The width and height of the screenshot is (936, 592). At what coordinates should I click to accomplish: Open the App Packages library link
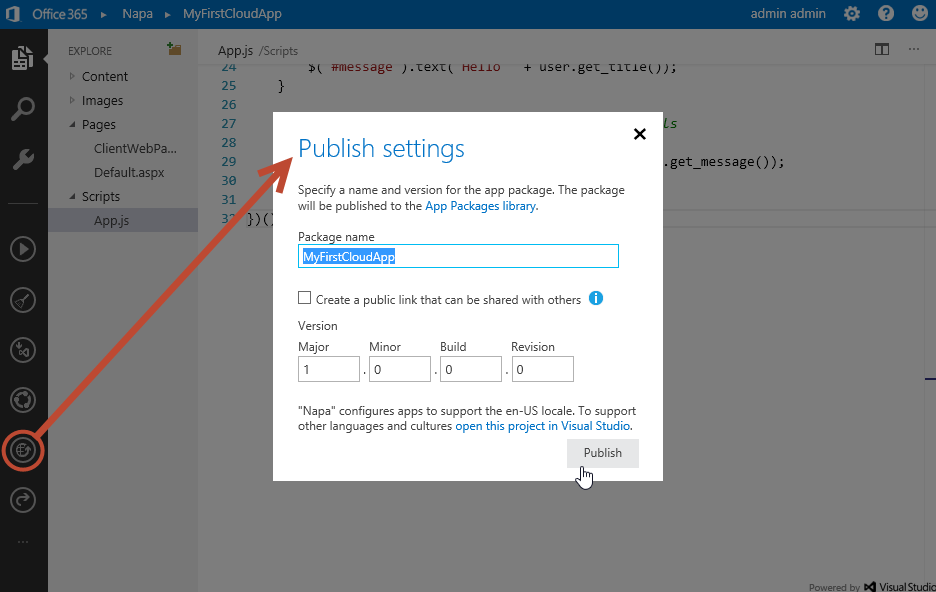pos(480,206)
